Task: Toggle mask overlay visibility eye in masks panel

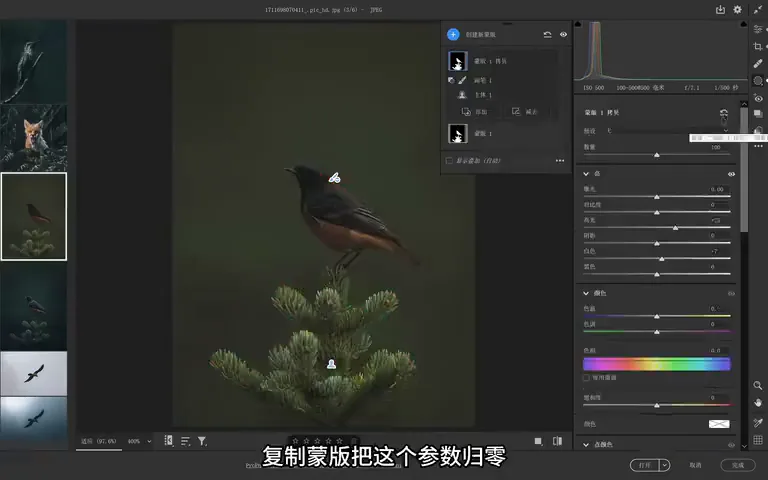Action: (x=563, y=34)
